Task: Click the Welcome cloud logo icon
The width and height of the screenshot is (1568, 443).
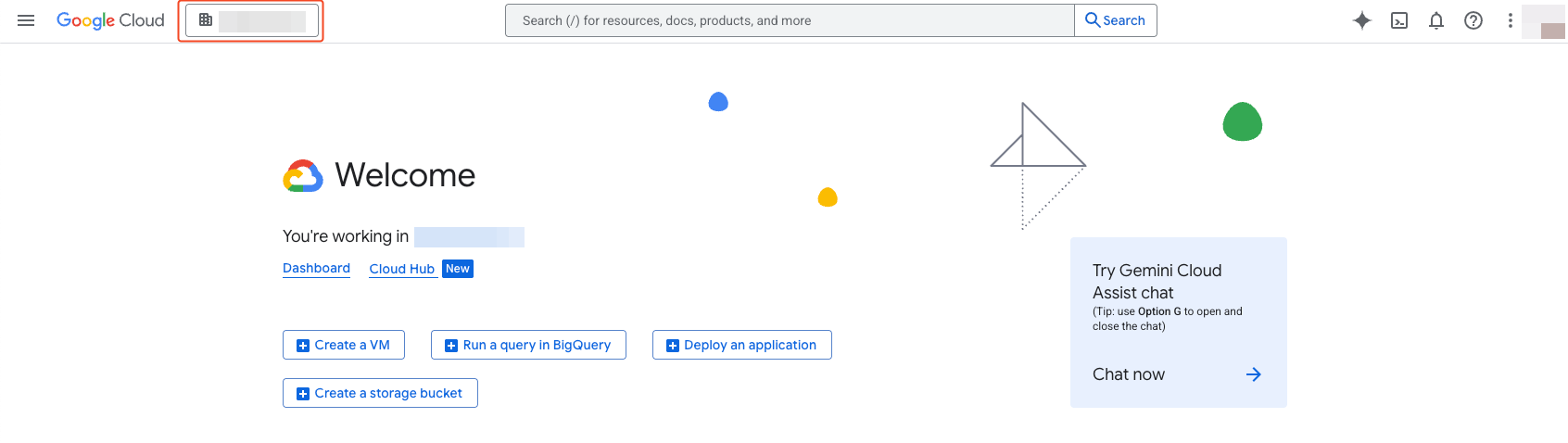Action: point(303,175)
